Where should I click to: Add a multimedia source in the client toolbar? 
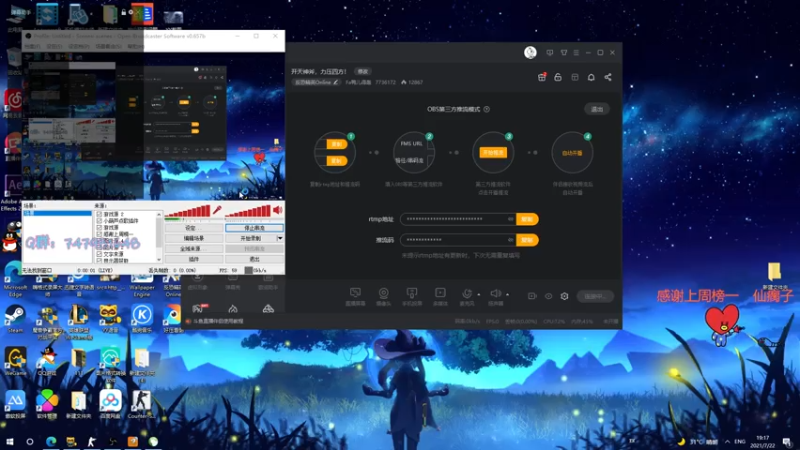pos(440,296)
